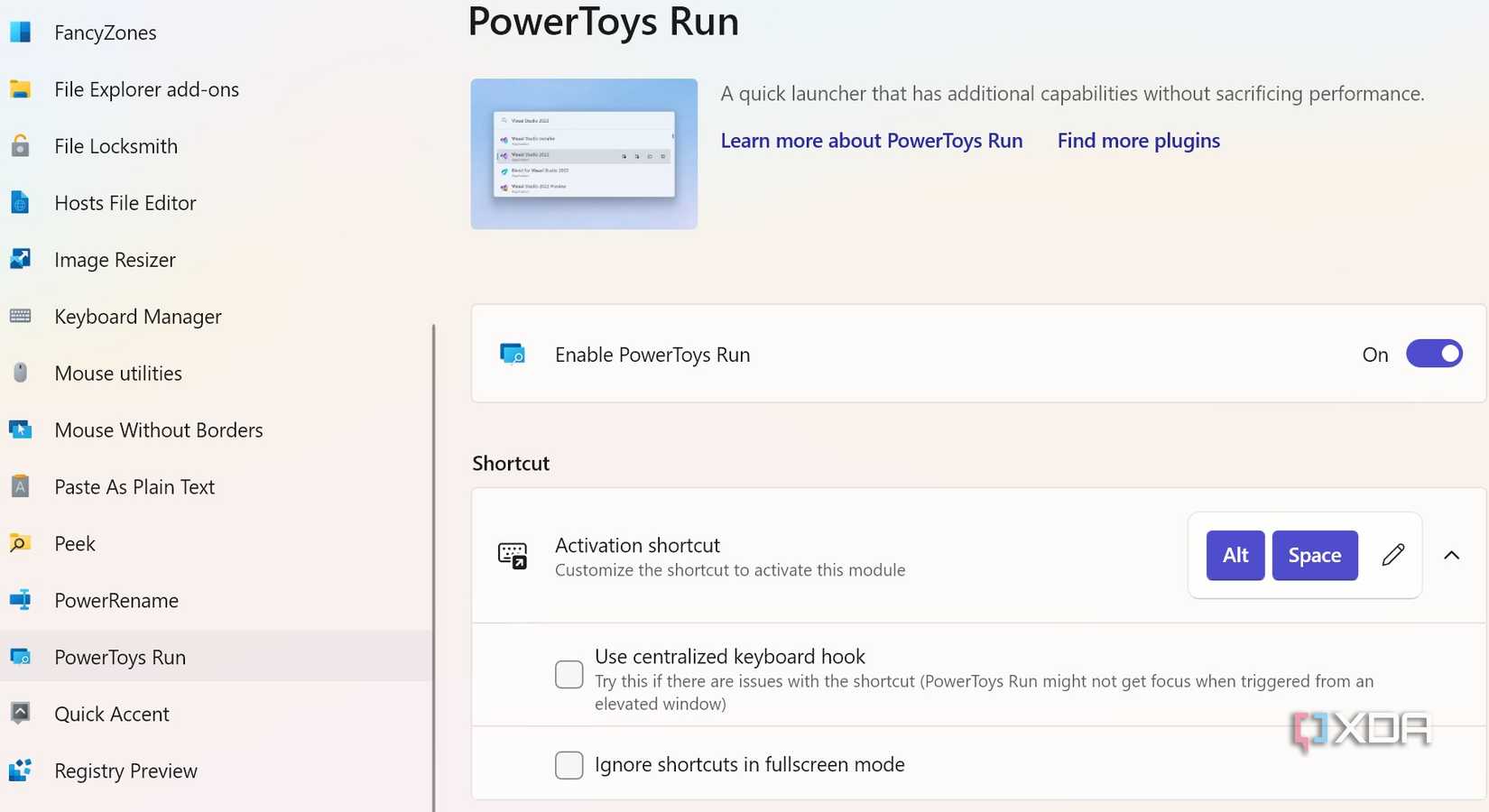The height and width of the screenshot is (812, 1489).
Task: Click the Find more plugins link
Action: click(1138, 140)
